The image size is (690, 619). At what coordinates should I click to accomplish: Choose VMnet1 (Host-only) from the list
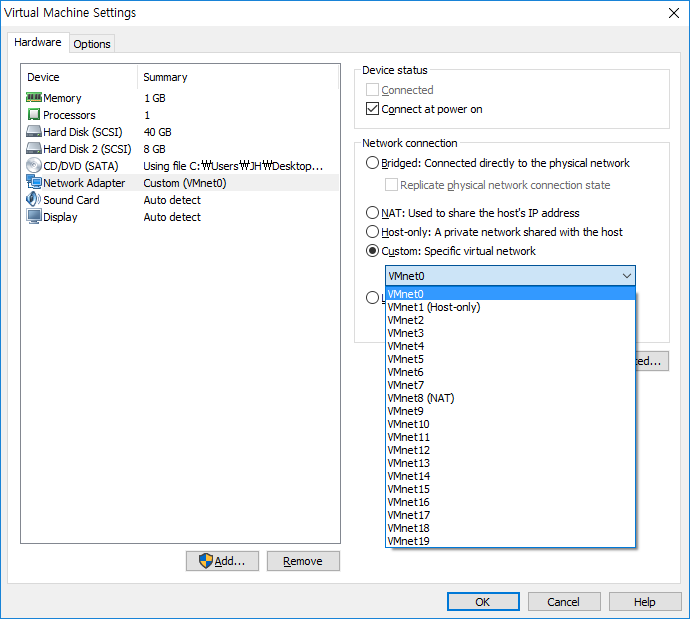(x=510, y=307)
